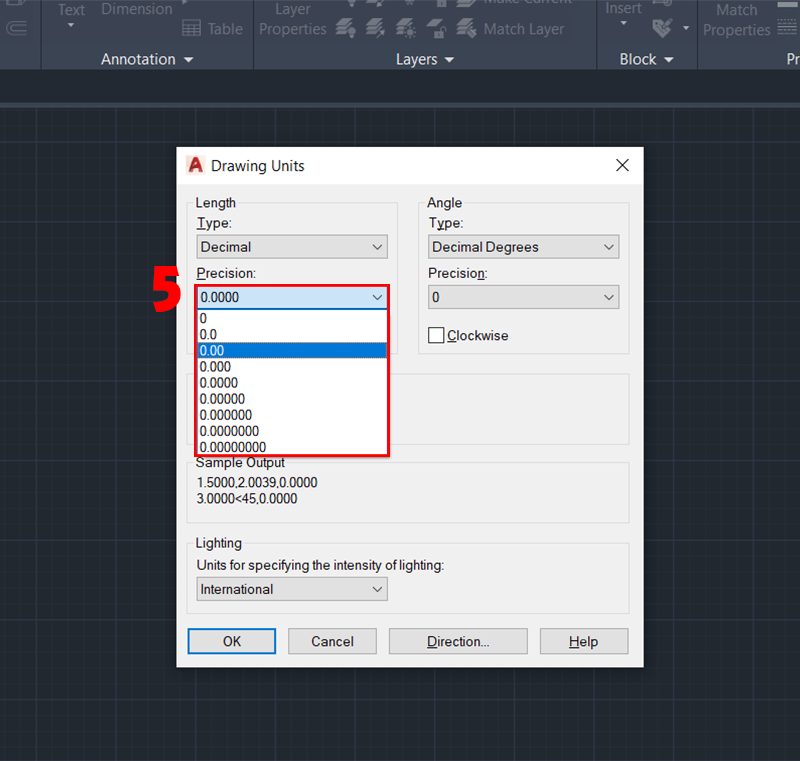The height and width of the screenshot is (761, 800).
Task: Open the Lighting units International dropdown
Action: pos(291,589)
